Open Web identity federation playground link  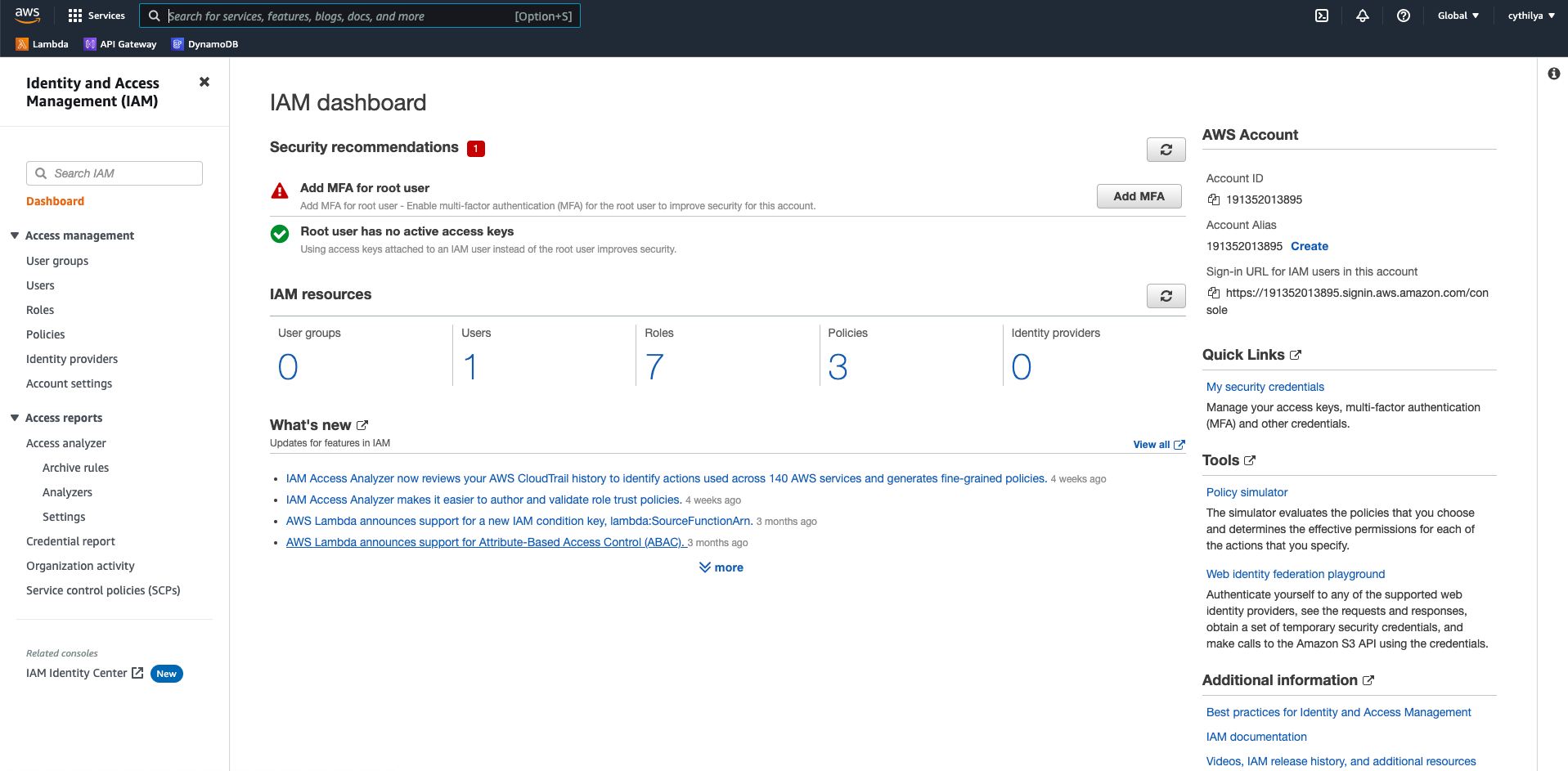click(1296, 574)
